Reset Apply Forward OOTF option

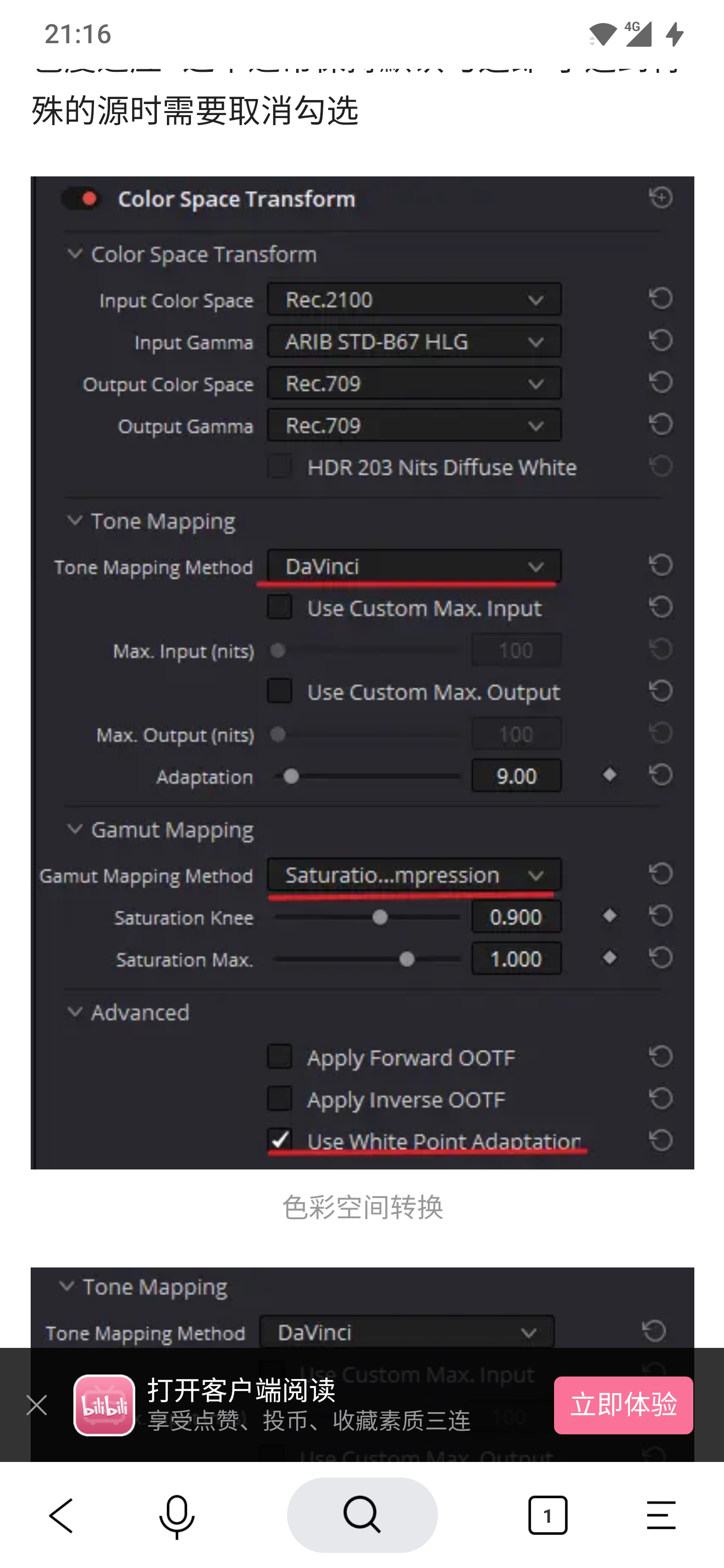click(661, 1056)
